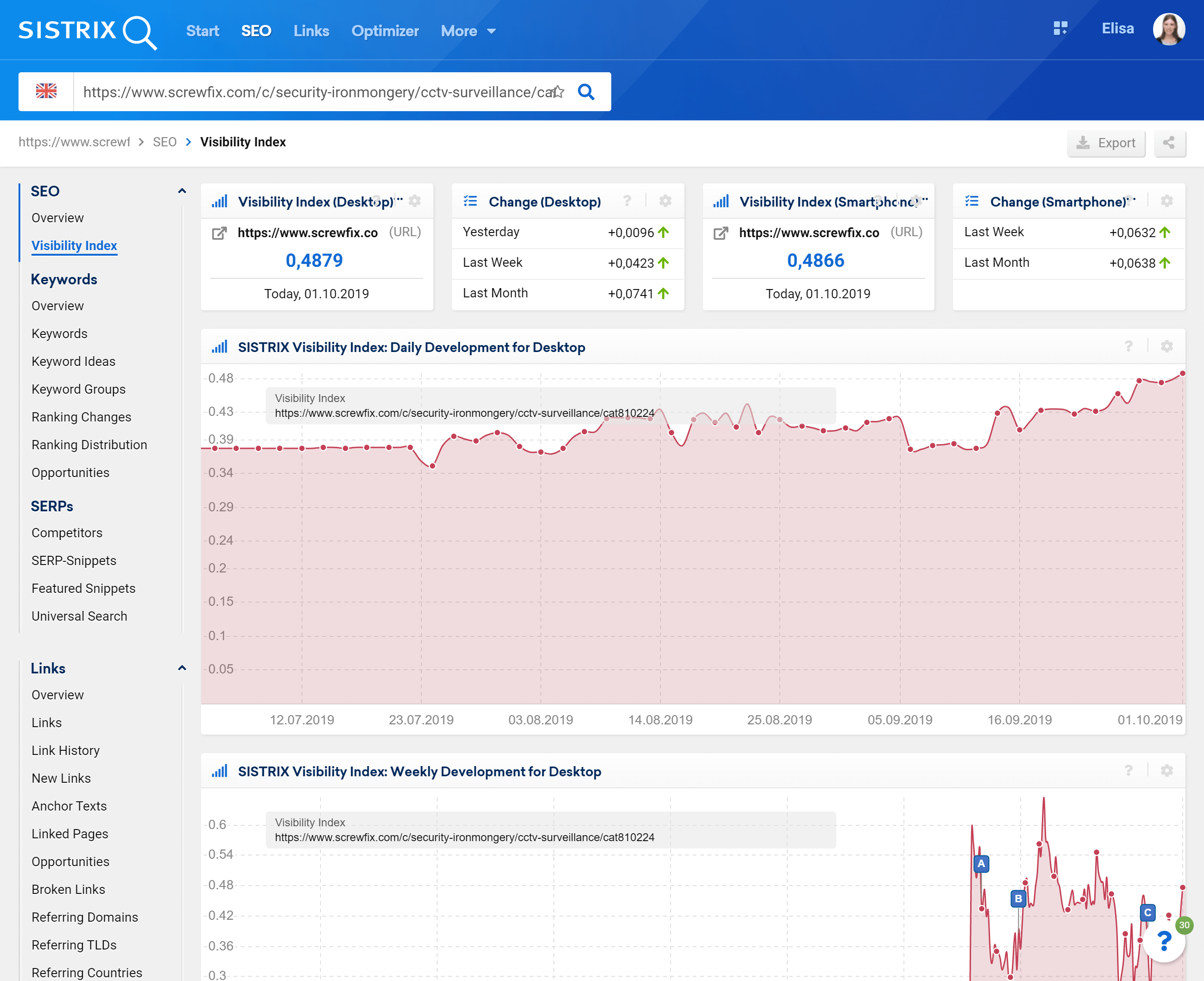
Task: Click event pin A in weekly chart
Action: pos(981,863)
